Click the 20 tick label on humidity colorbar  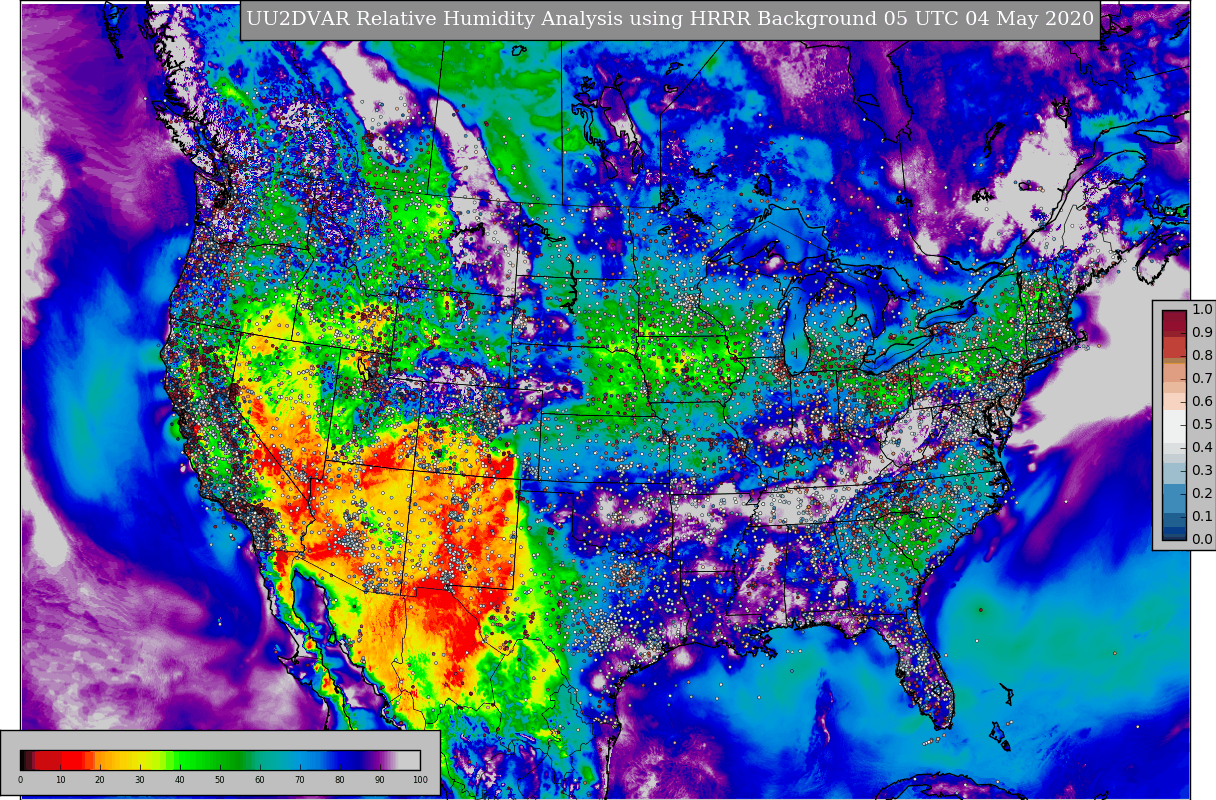point(100,780)
